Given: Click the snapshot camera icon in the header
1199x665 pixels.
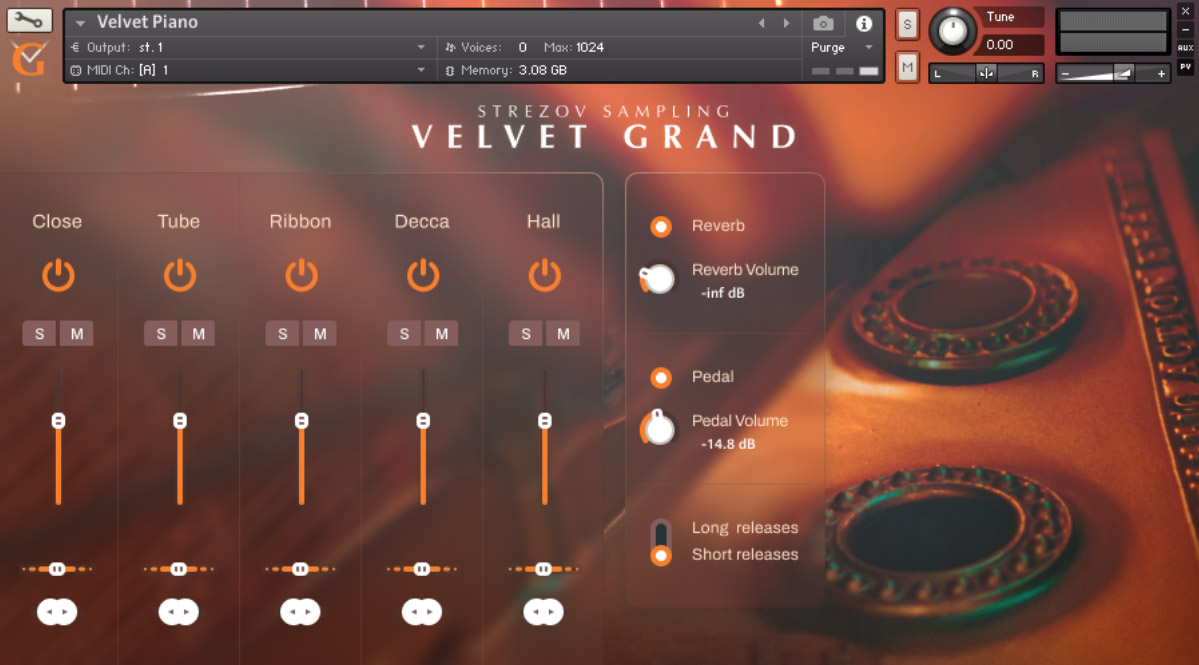Looking at the screenshot, I should [x=822, y=24].
